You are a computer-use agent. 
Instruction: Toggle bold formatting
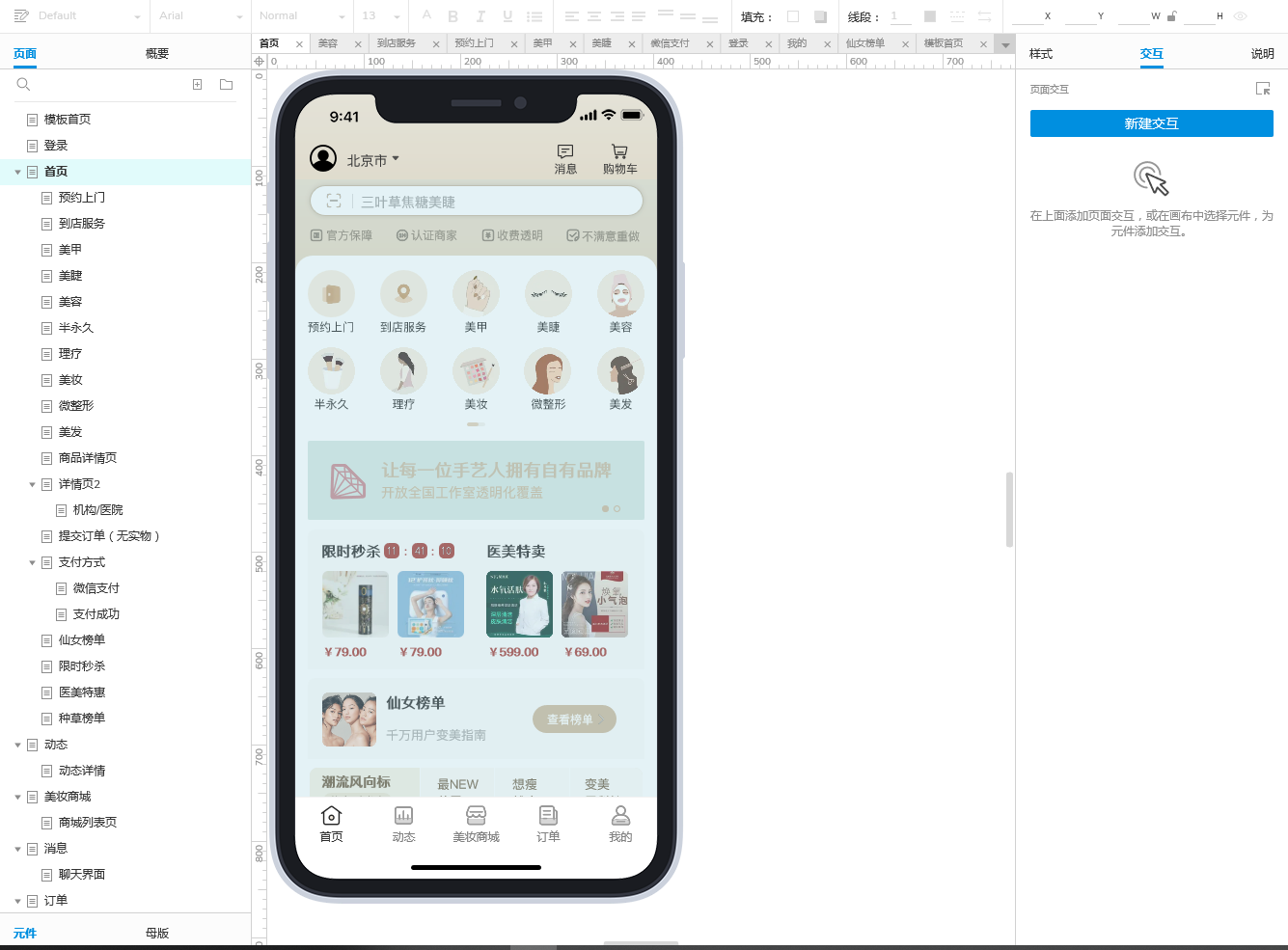(453, 16)
